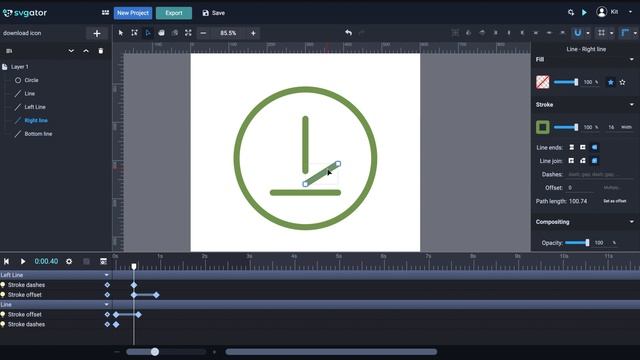The width and height of the screenshot is (640, 360).
Task: Collapse the Left Line timeline group
Action: click(107, 275)
